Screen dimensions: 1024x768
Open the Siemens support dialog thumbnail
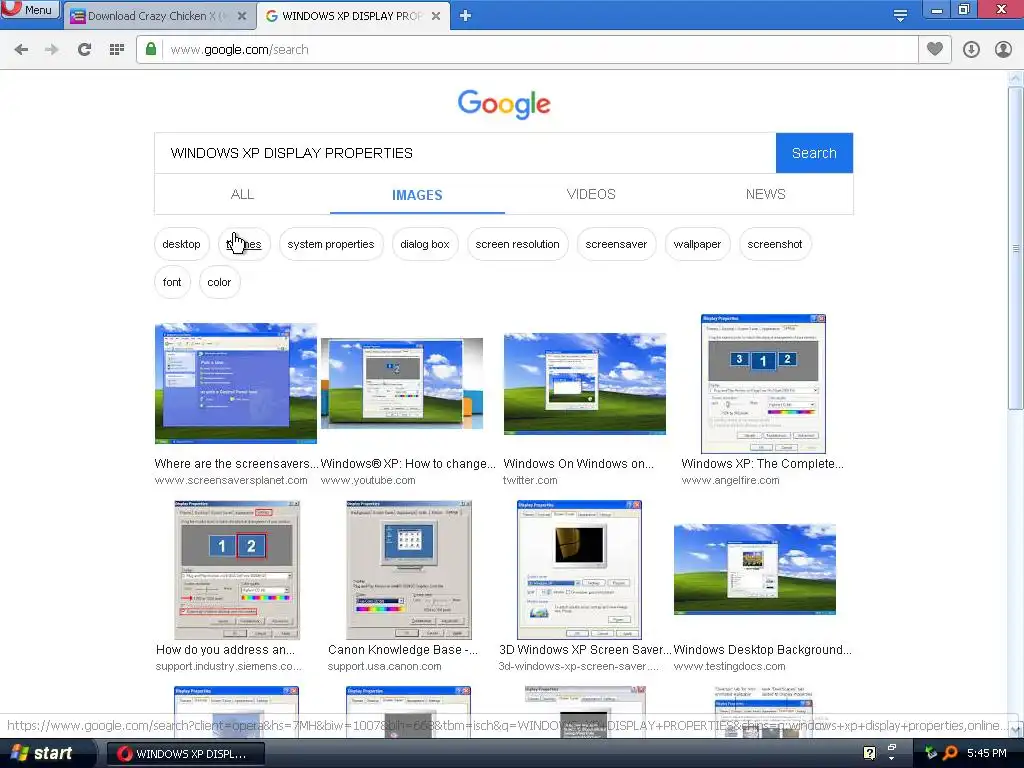point(237,570)
